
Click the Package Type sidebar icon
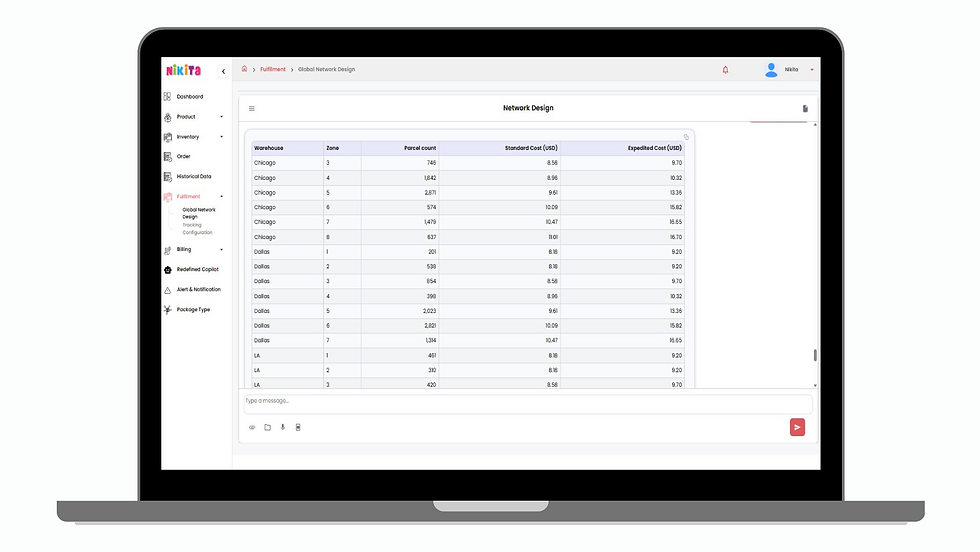[168, 309]
